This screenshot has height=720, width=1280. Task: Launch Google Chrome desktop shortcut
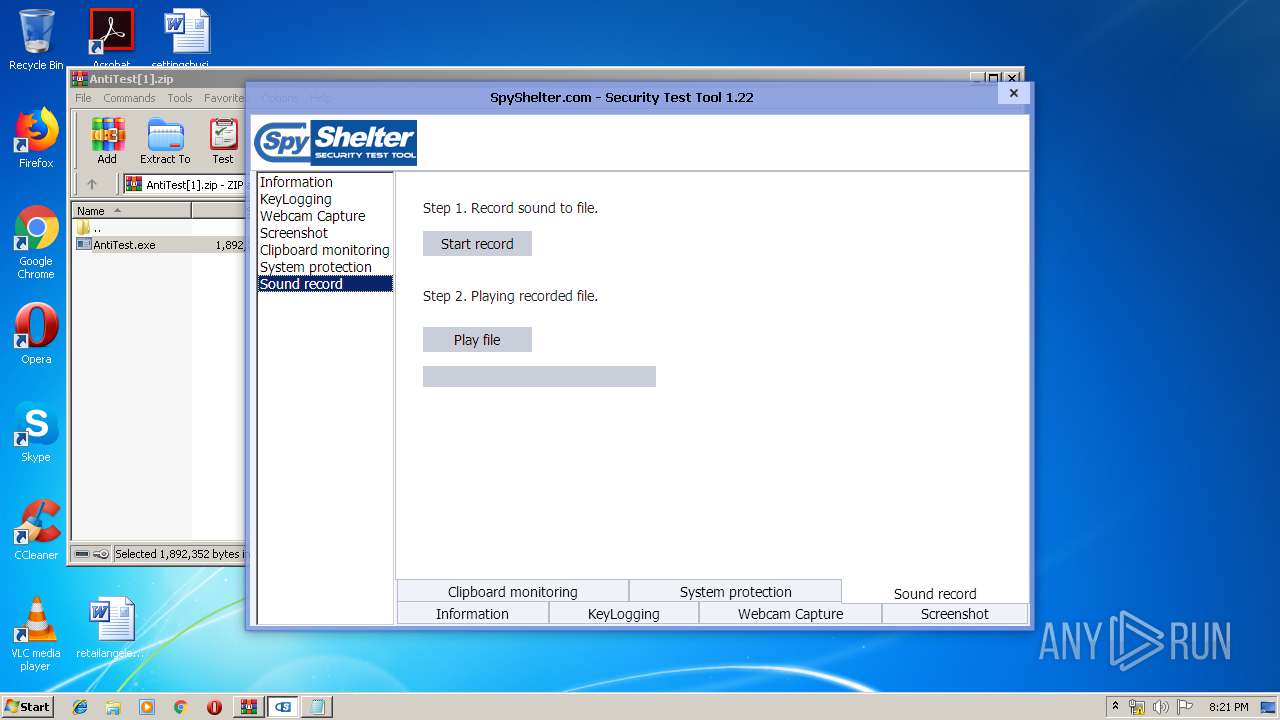[36, 243]
